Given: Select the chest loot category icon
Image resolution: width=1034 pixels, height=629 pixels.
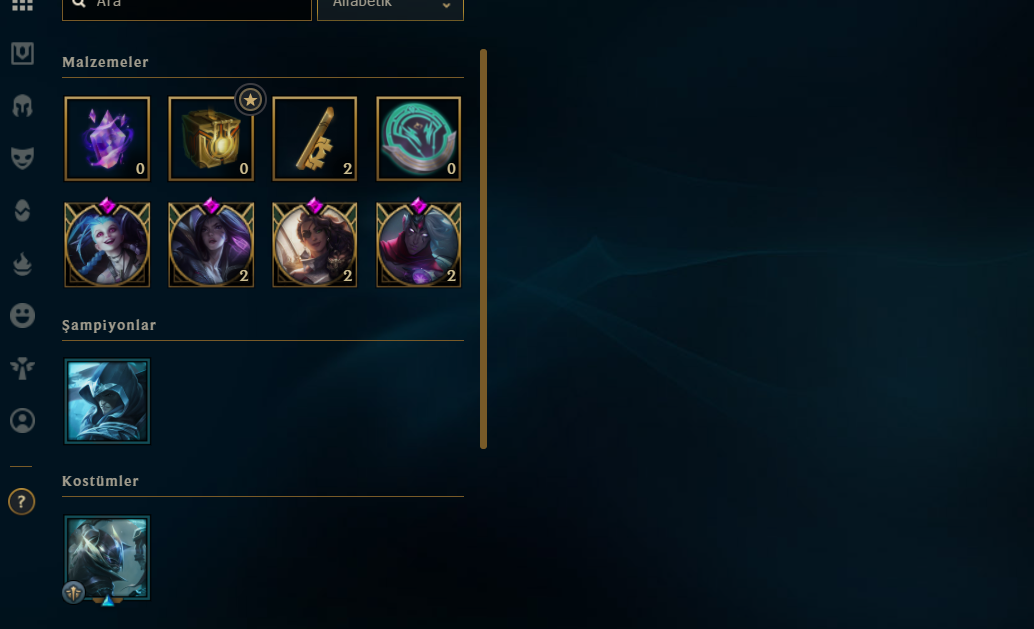Looking at the screenshot, I should [22, 53].
